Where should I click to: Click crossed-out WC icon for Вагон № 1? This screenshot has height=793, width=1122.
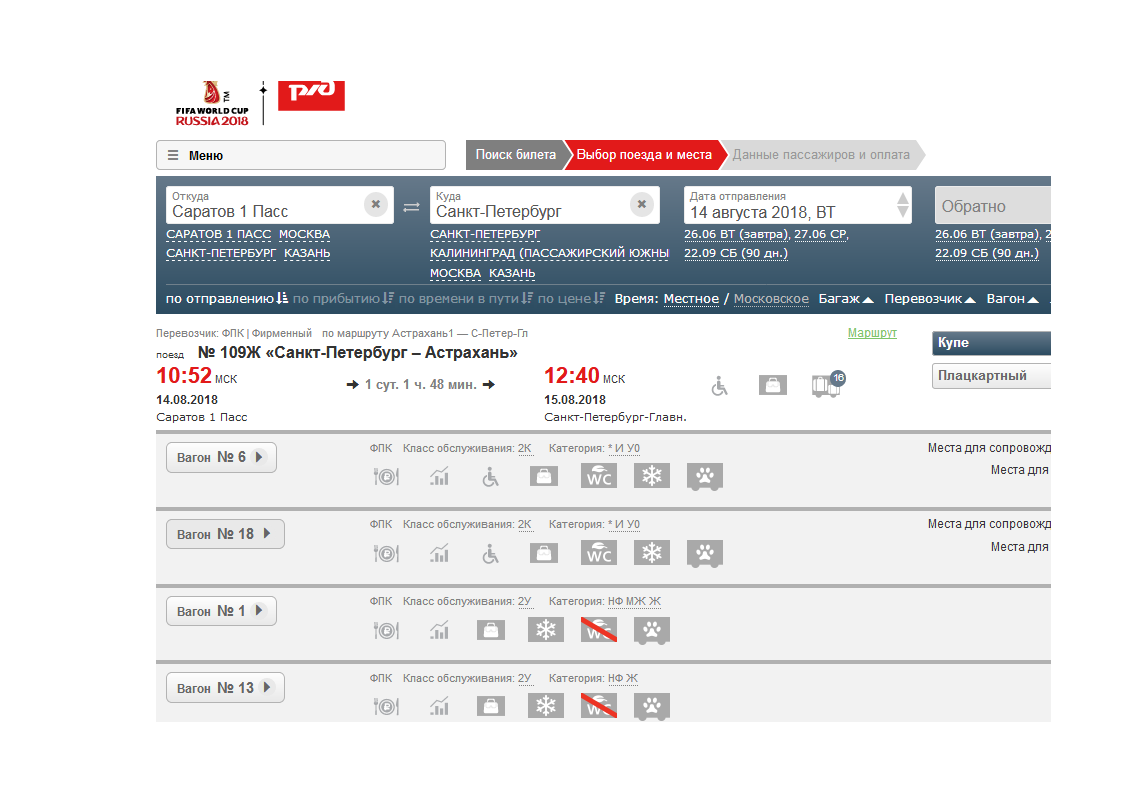click(x=599, y=630)
